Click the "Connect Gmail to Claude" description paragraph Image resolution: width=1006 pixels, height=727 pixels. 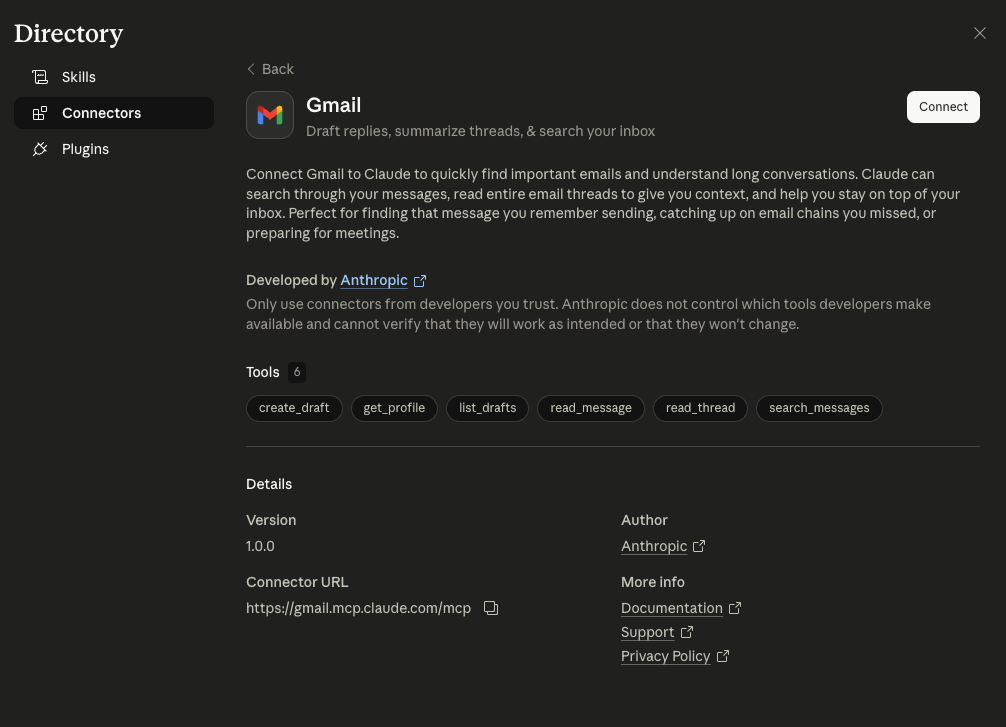coord(603,203)
